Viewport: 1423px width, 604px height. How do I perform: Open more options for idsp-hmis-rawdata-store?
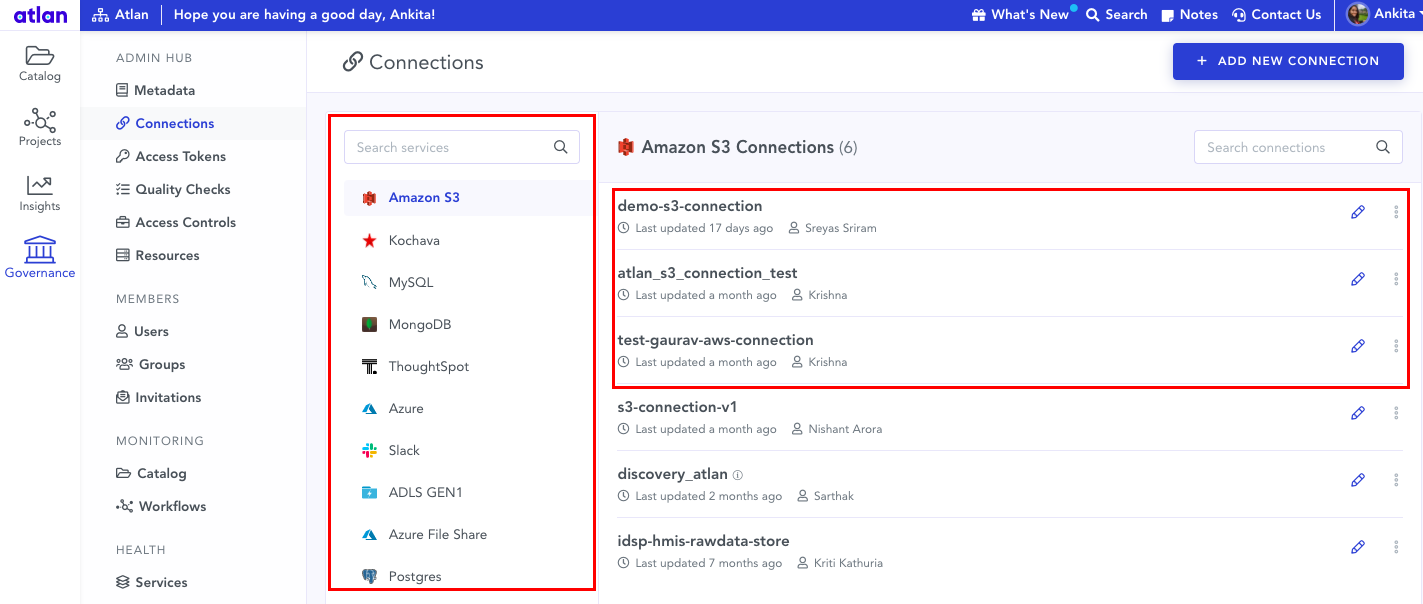1396,547
